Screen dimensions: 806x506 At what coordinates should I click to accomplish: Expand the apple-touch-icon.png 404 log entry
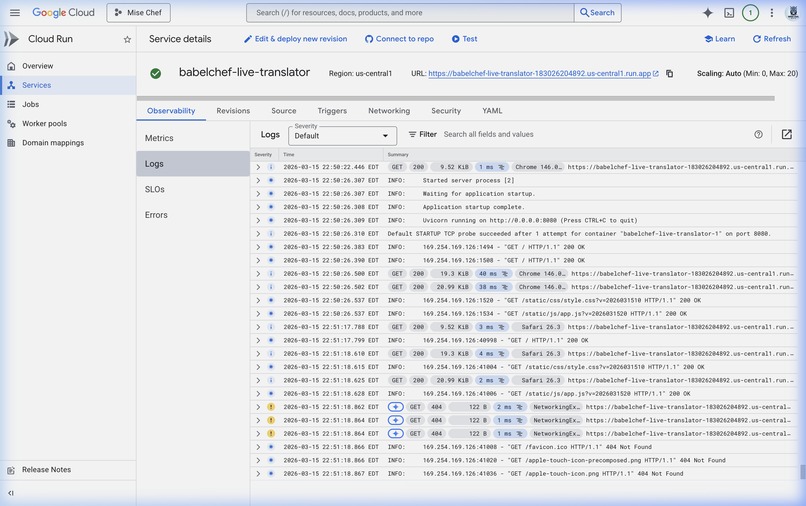click(x=258, y=474)
